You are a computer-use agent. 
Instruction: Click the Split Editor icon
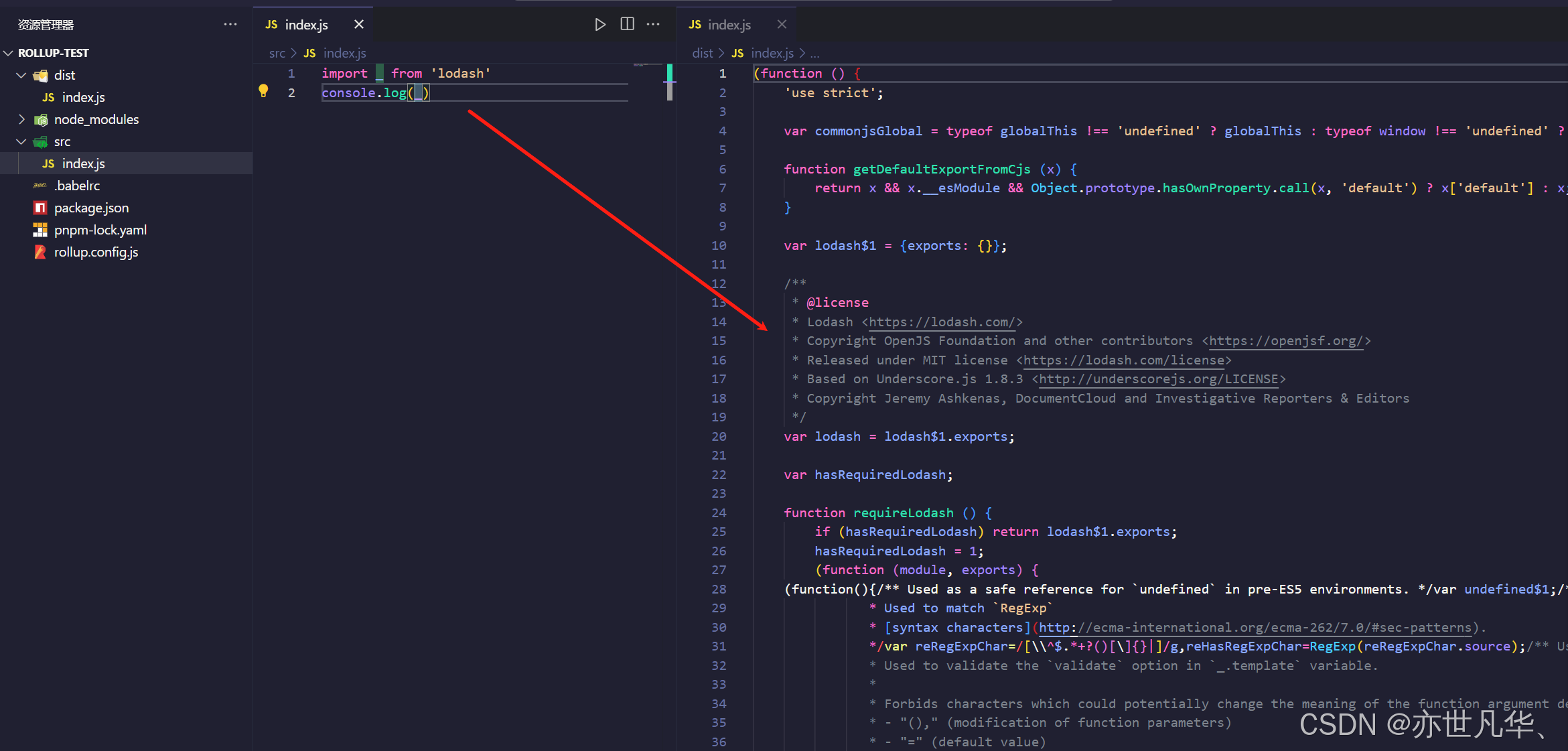tap(627, 25)
